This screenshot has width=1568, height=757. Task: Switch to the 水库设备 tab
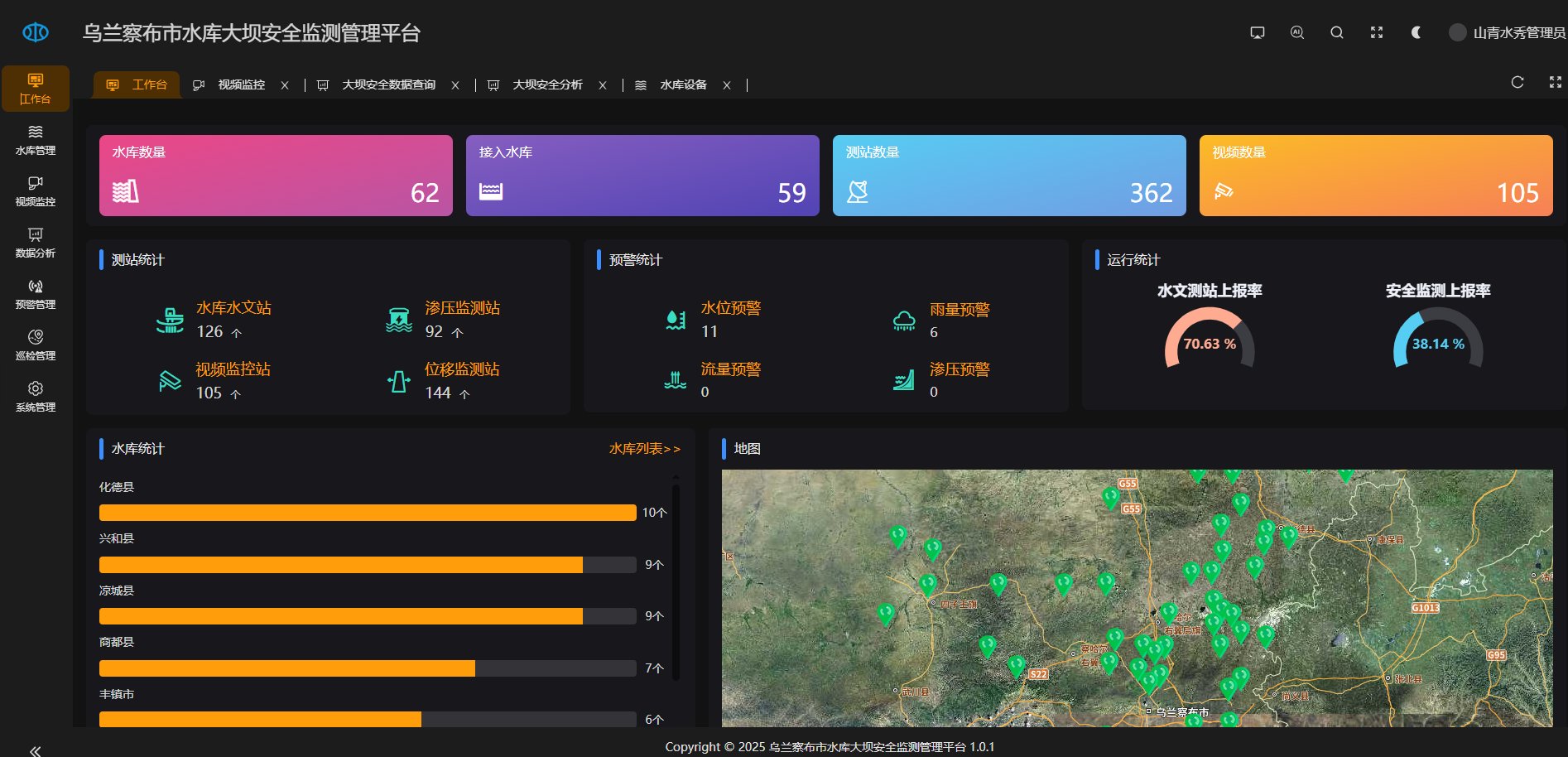click(683, 84)
